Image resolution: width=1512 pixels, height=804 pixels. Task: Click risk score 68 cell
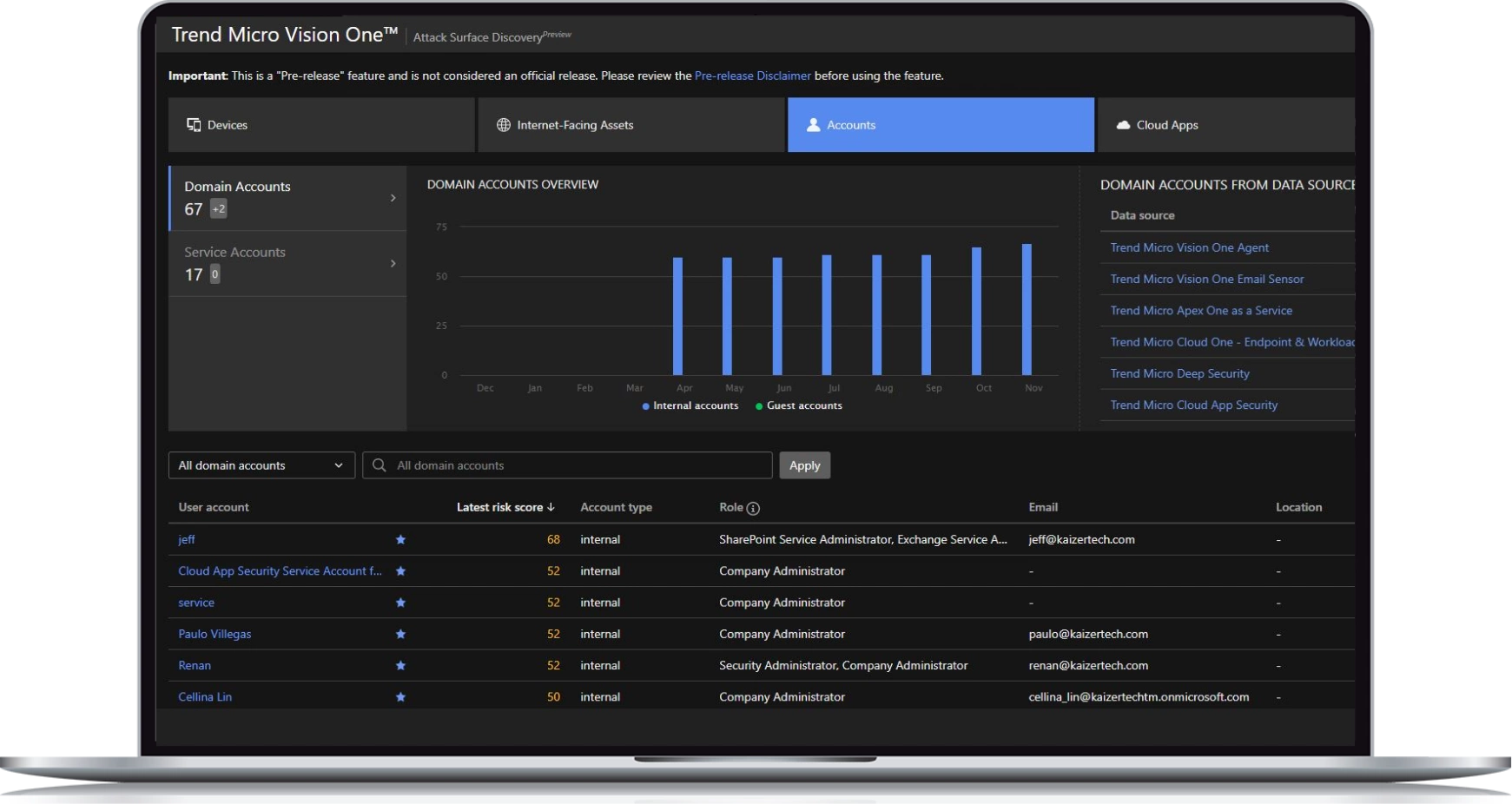point(553,539)
